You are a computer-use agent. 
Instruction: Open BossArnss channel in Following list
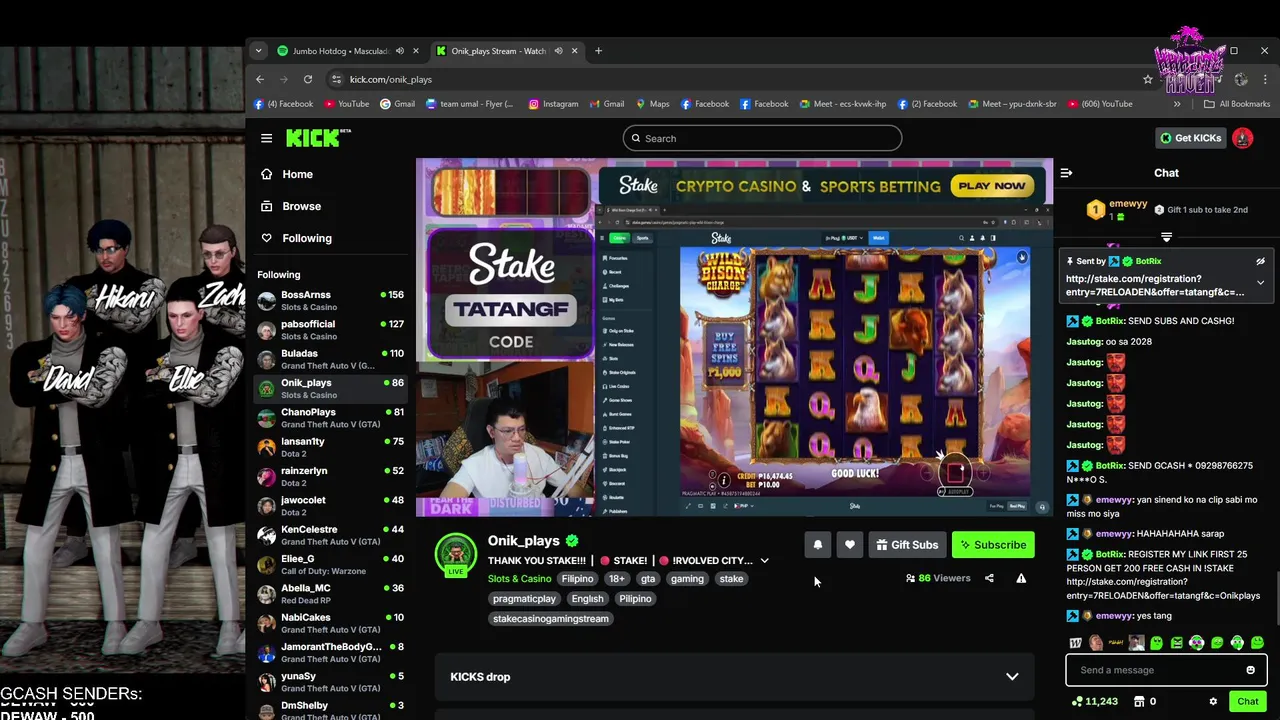[x=330, y=300]
